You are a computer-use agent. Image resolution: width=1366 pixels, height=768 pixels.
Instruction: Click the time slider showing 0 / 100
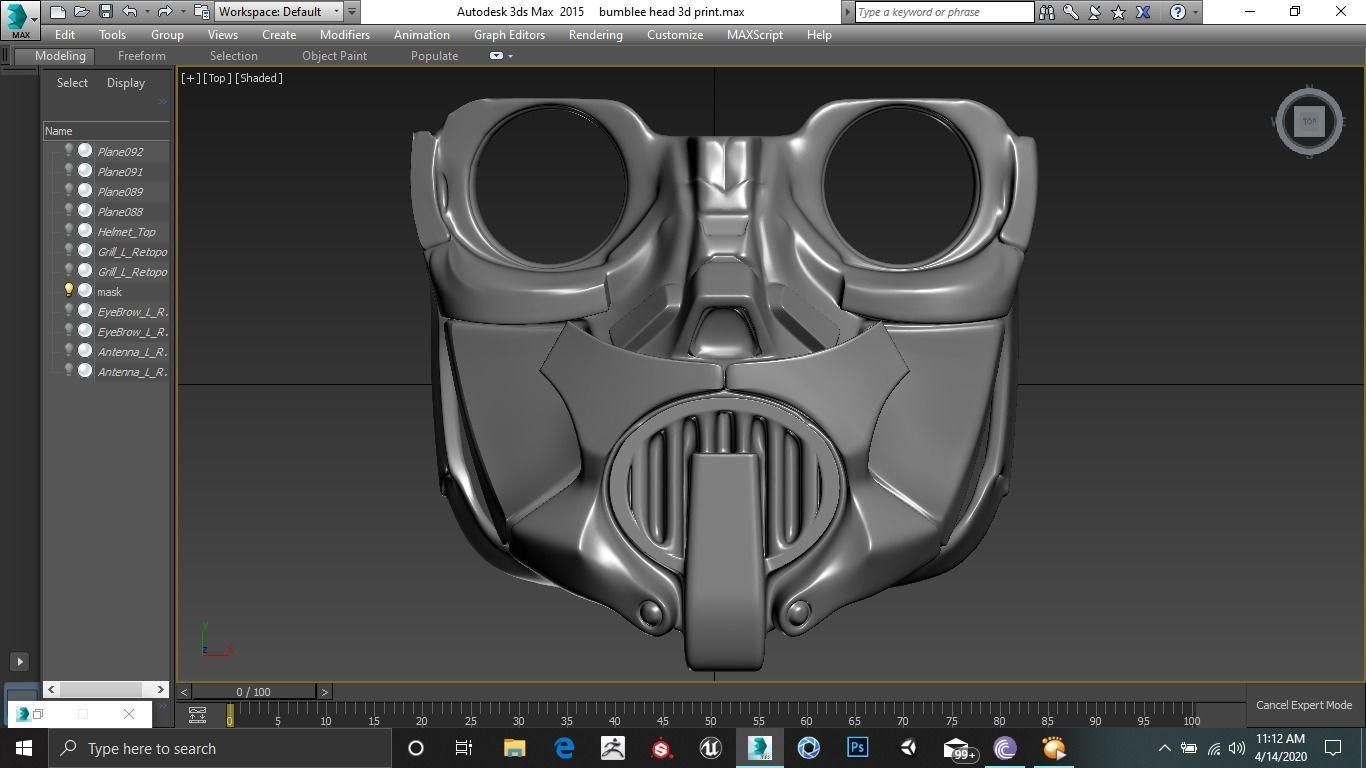pos(253,692)
